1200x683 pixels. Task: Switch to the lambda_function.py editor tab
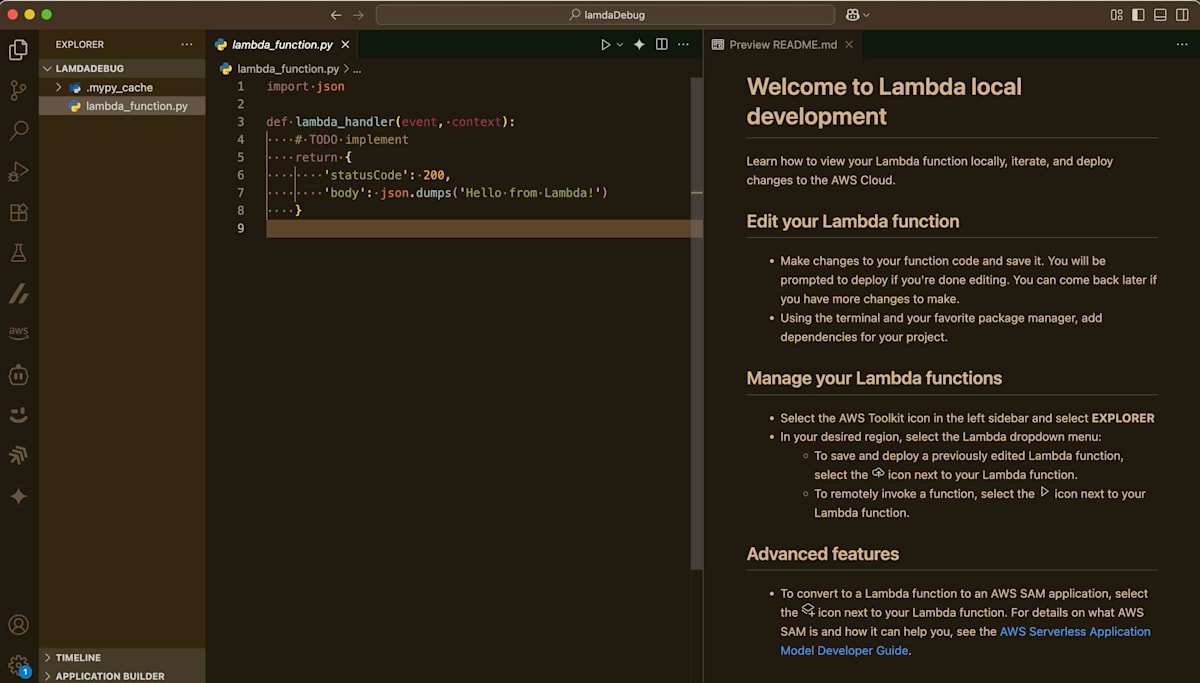click(283, 45)
